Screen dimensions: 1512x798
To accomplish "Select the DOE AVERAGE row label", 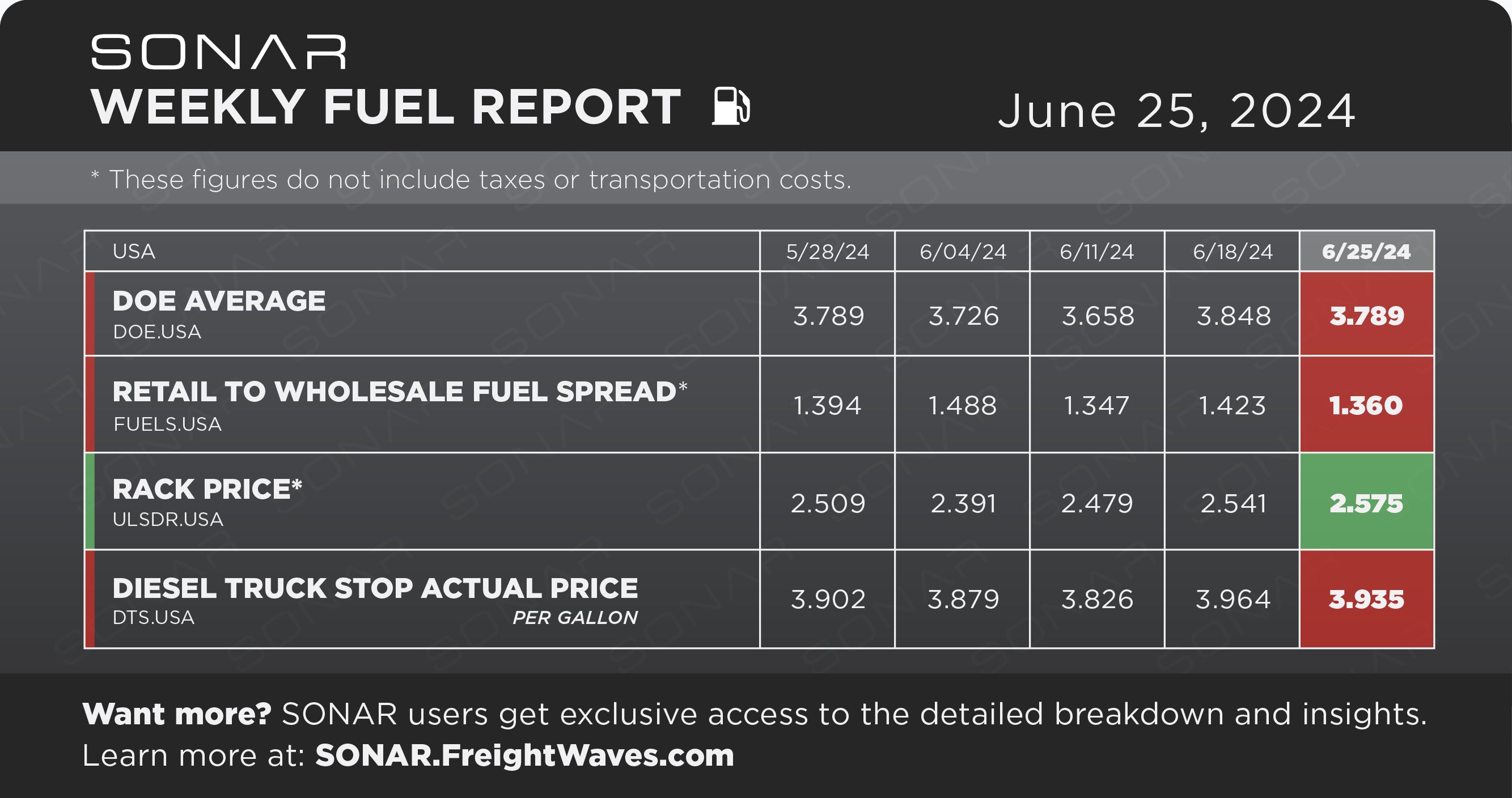I will tap(219, 301).
